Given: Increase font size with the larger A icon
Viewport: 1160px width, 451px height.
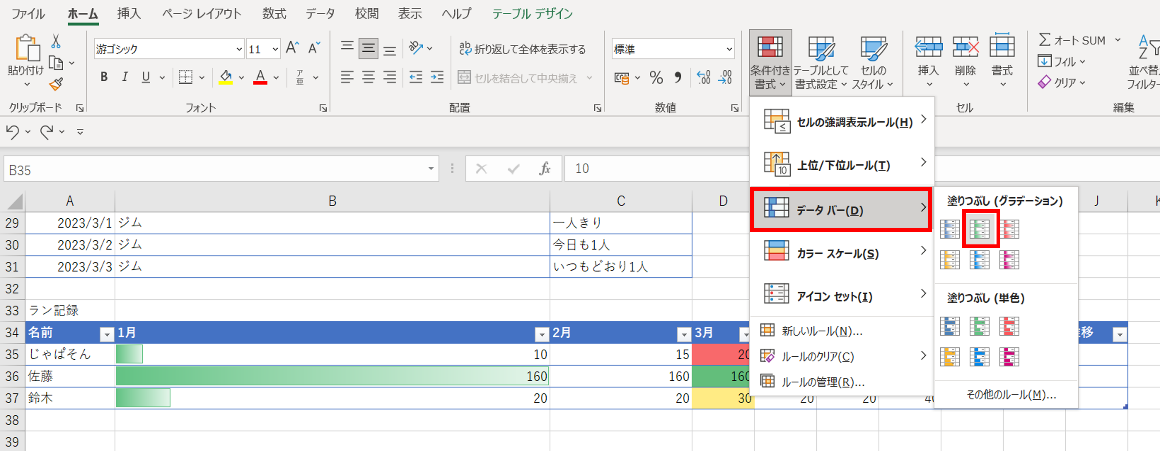Looking at the screenshot, I should (x=292, y=49).
